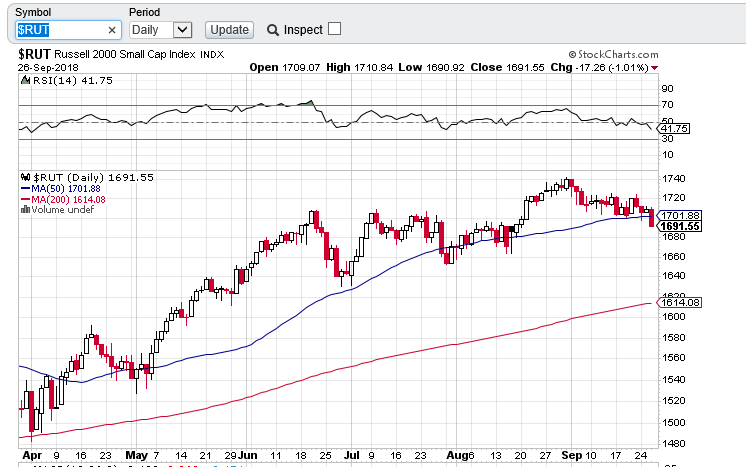
Task: Click the Low 1690.92 value in header
Action: click(x=432, y=68)
